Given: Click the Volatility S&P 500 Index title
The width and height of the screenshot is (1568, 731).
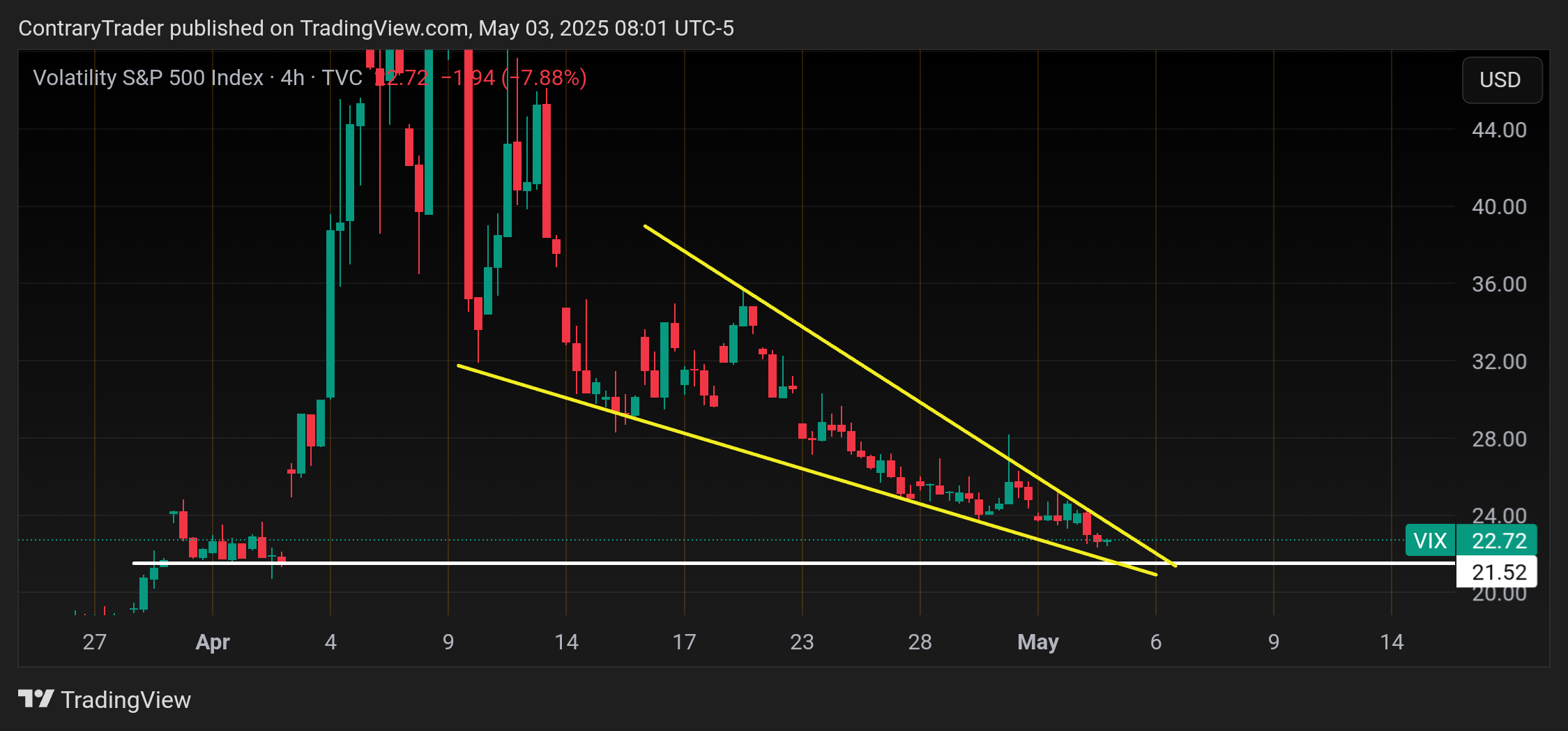Looking at the screenshot, I should pos(149,77).
